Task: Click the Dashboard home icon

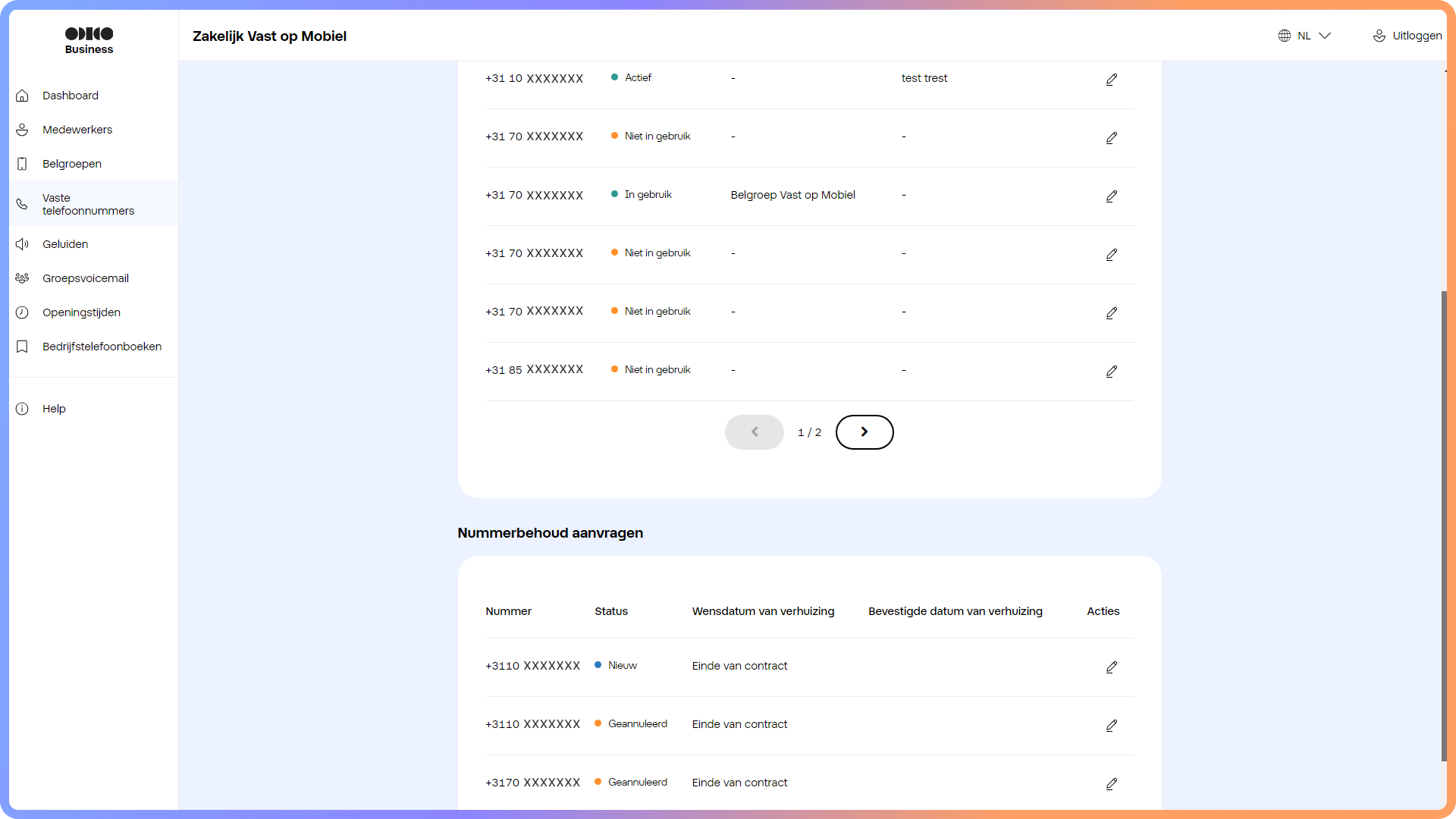Action: tap(23, 96)
